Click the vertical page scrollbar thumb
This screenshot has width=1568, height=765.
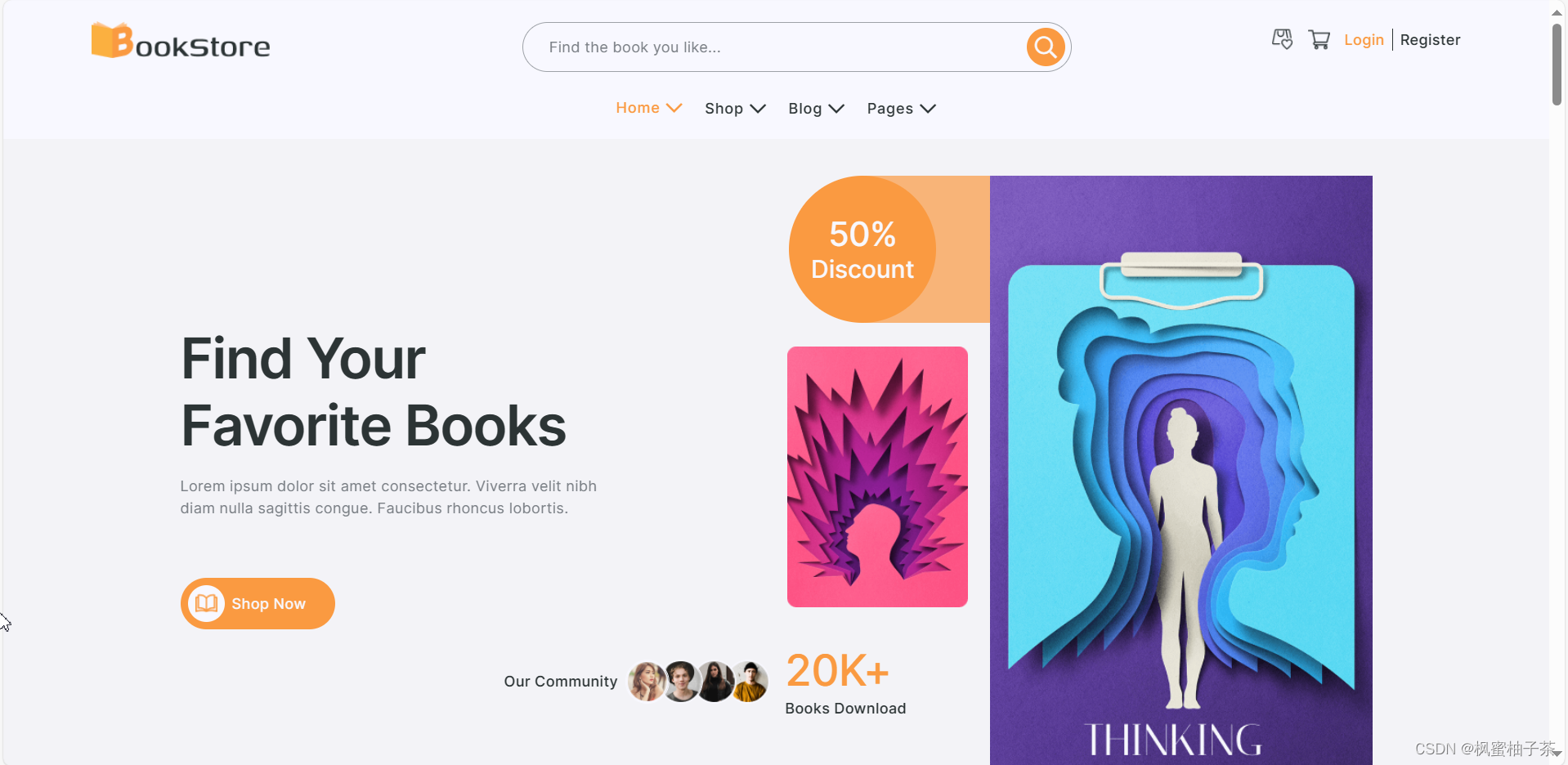1557,64
